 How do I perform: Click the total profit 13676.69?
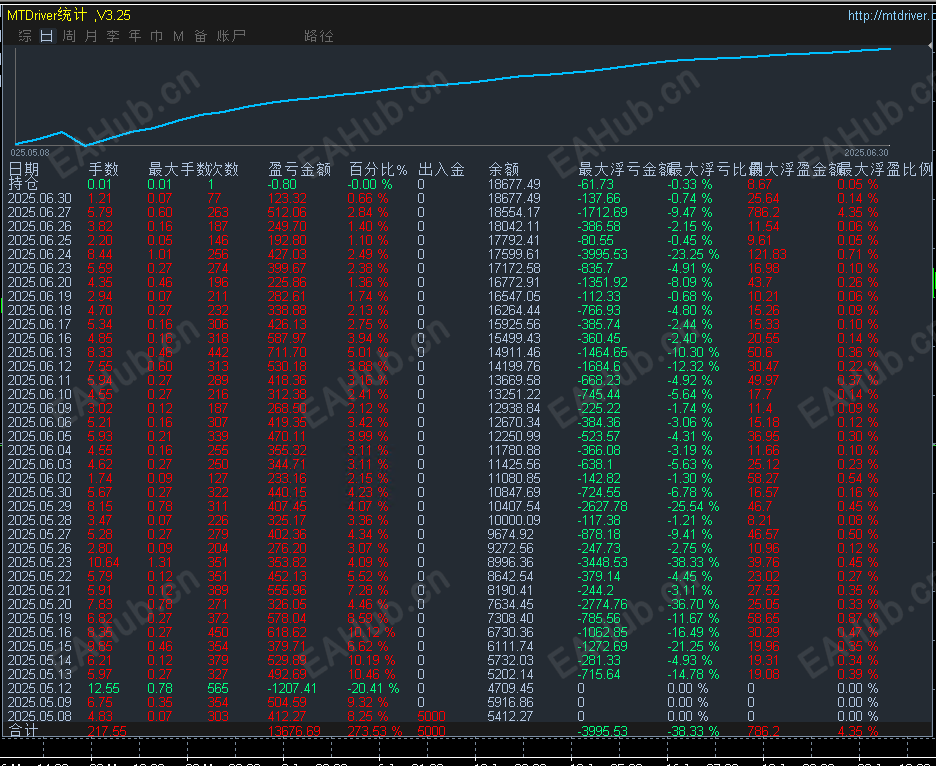pyautogui.click(x=294, y=731)
